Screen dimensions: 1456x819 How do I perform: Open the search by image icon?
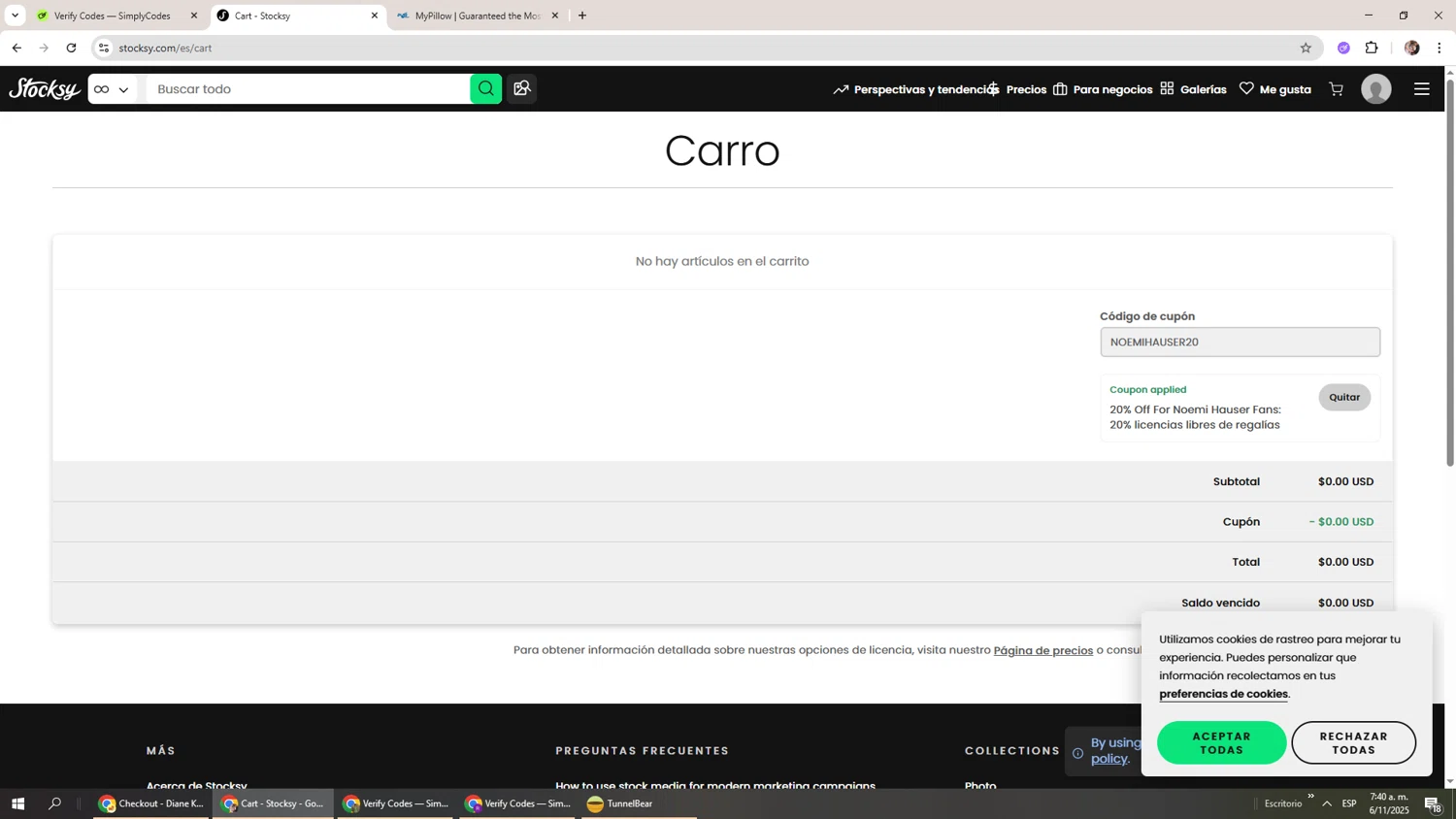(522, 89)
